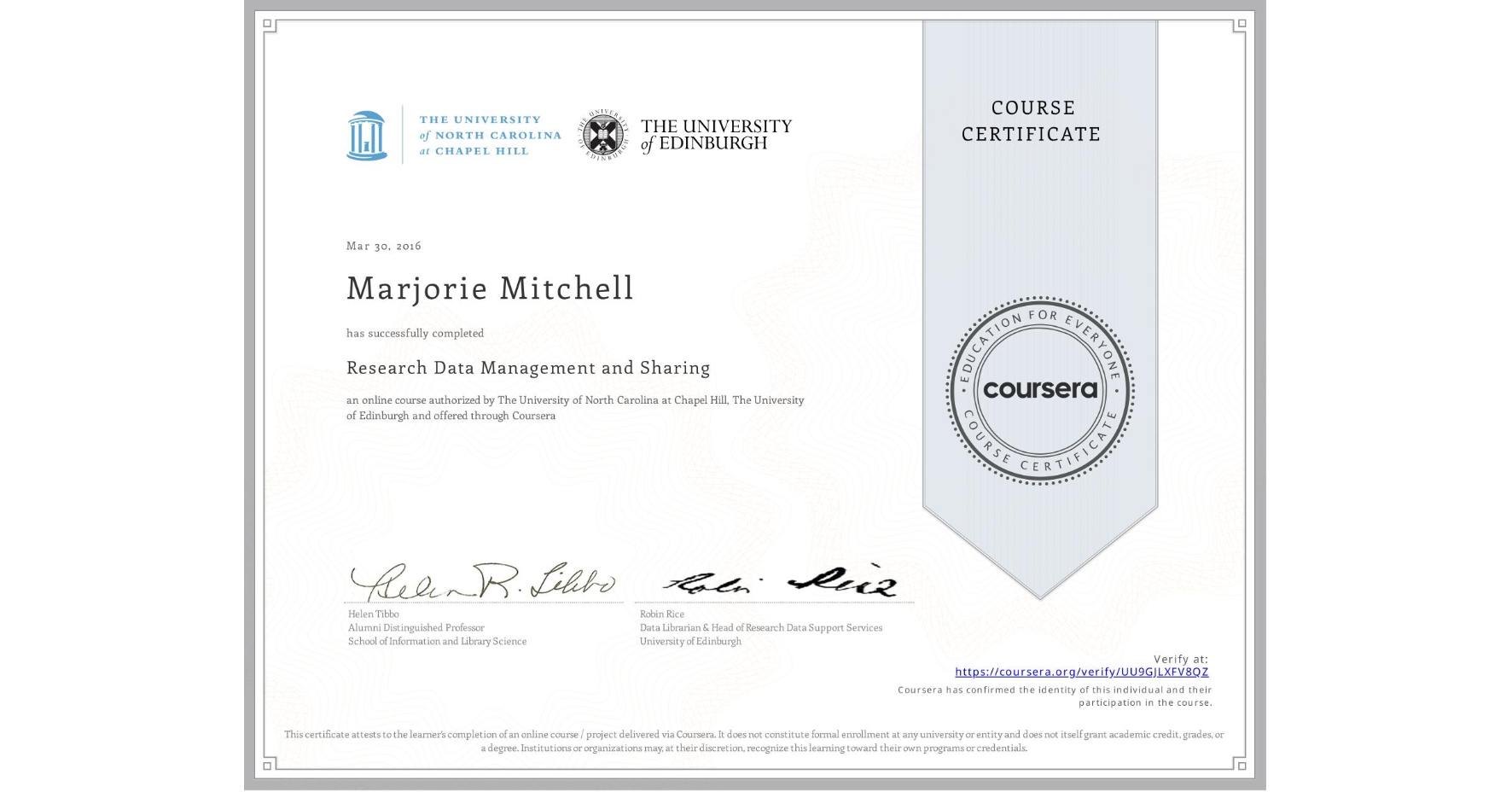Select 'School of Information and Library Science'
Viewport: 1512px width, 792px height.
pyautogui.click(x=437, y=641)
